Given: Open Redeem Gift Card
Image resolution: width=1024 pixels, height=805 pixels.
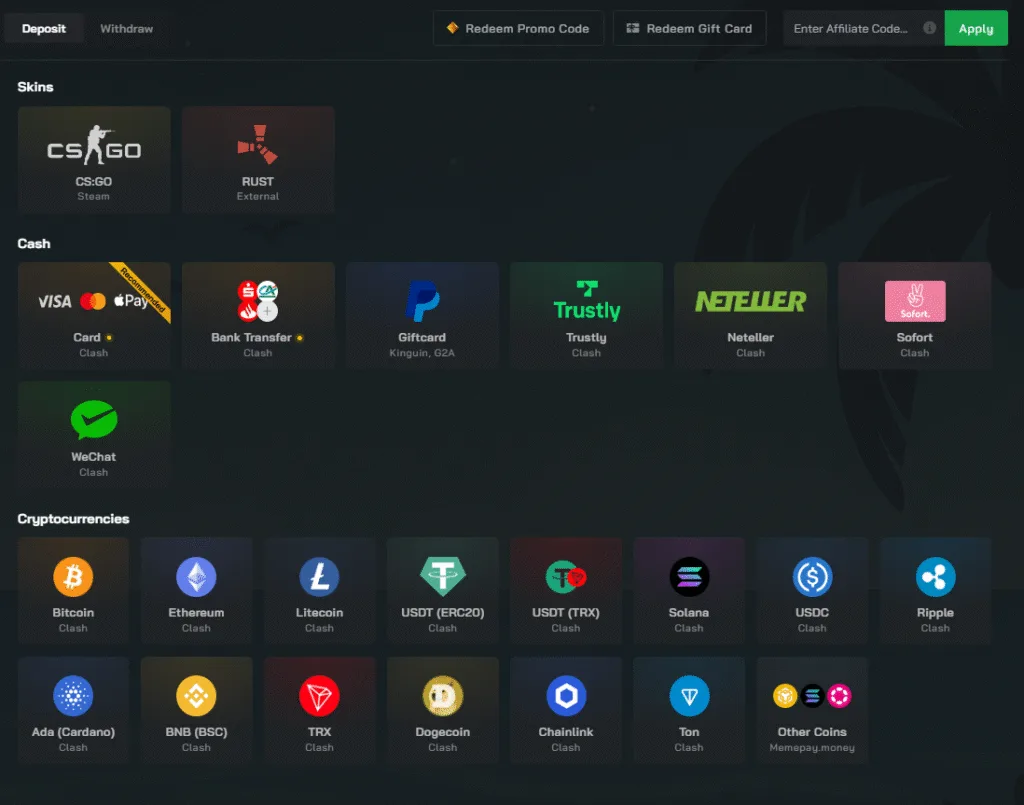Looking at the screenshot, I should click(690, 28).
